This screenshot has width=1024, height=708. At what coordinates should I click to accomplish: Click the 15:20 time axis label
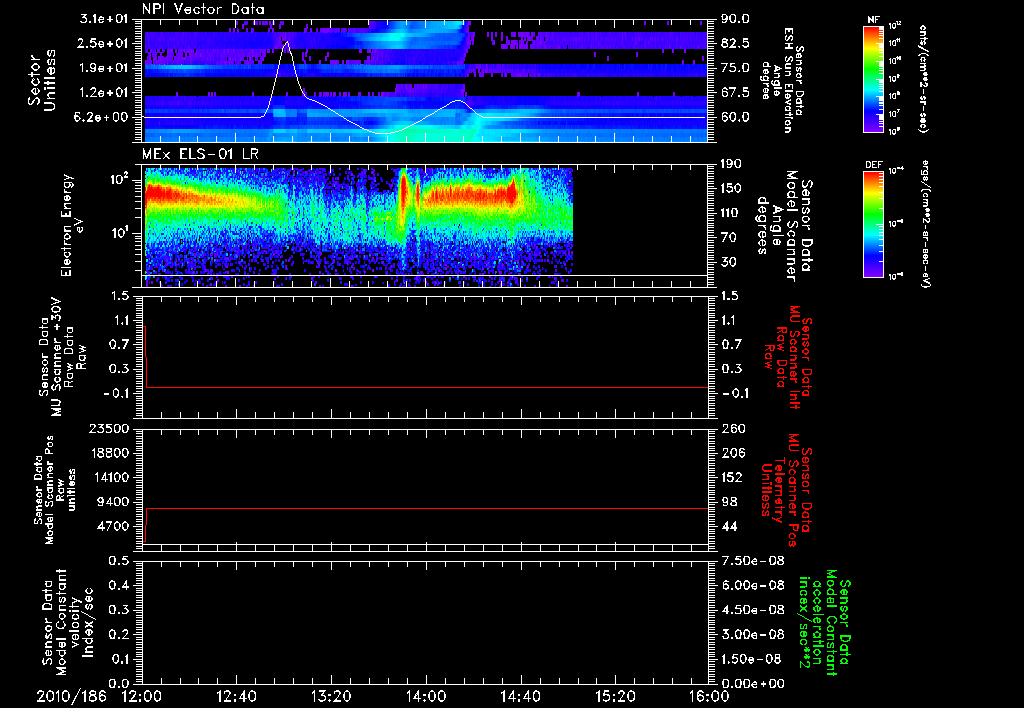pos(615,696)
